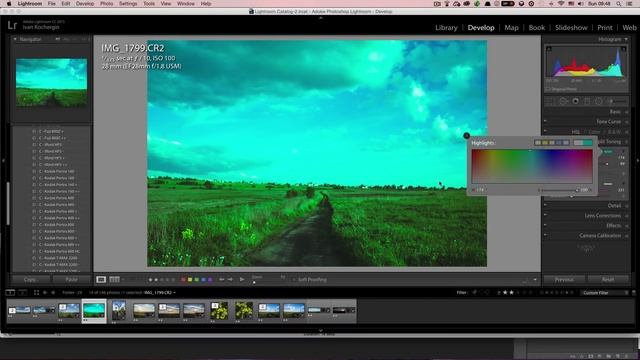Turn the filmstrip filter switch off
The image size is (640, 360).
pyautogui.click(x=634, y=293)
